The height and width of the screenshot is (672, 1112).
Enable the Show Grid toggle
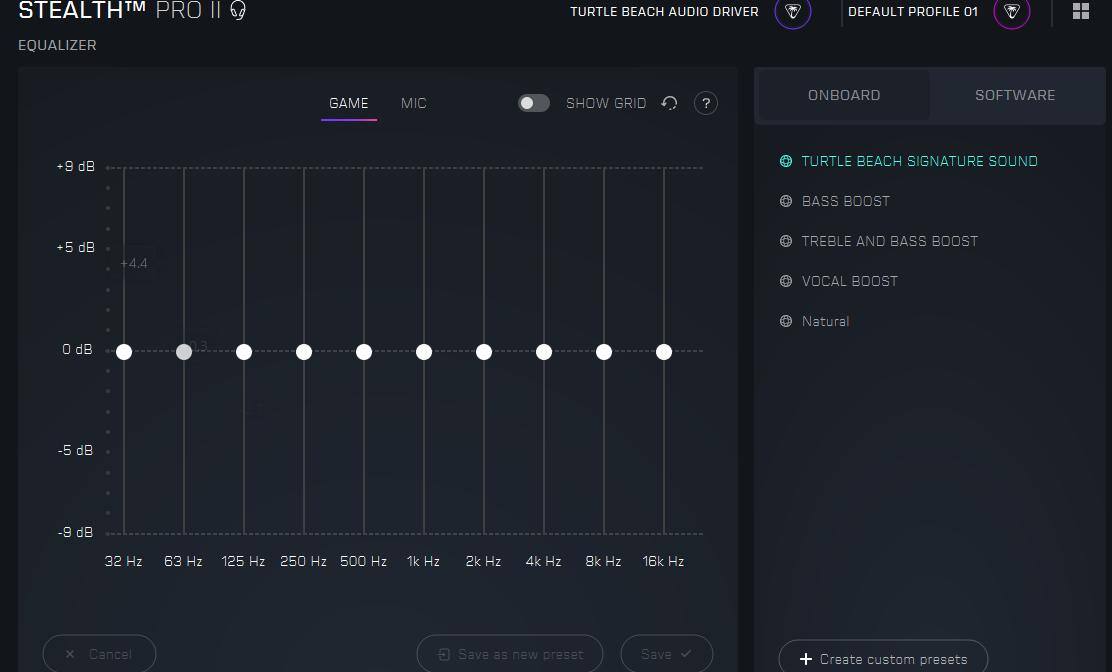533,103
